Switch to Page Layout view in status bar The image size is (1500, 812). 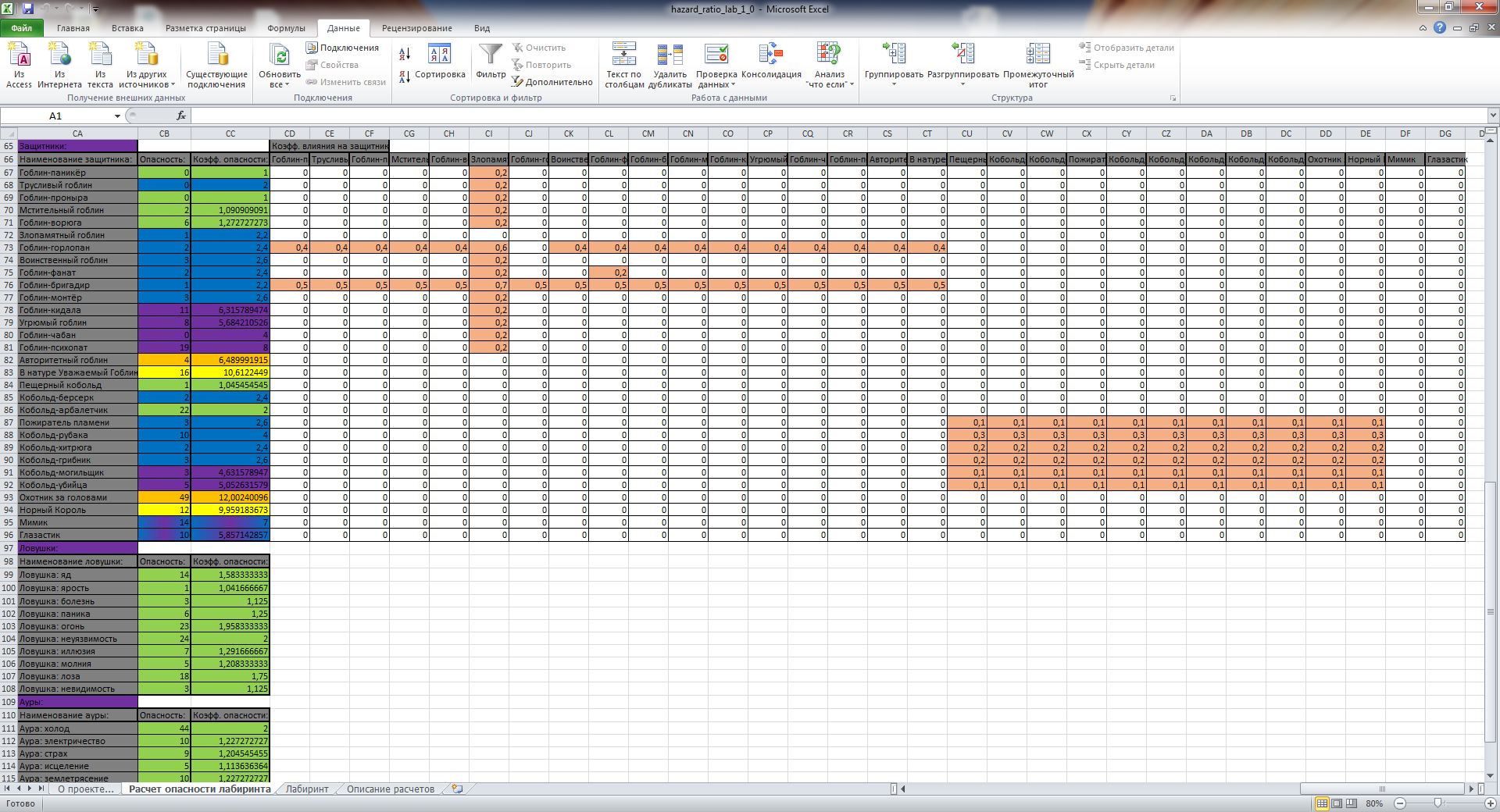pyautogui.click(x=1337, y=803)
